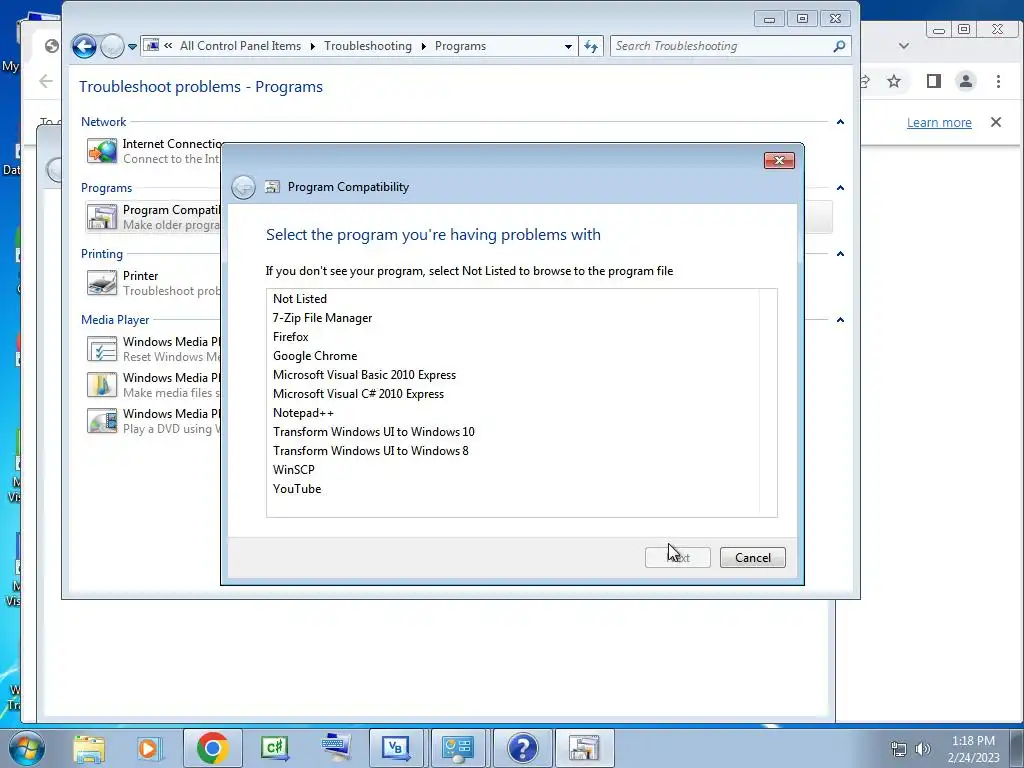Click the Next button in the dialog
The width and height of the screenshot is (1024, 768).
[x=677, y=557]
